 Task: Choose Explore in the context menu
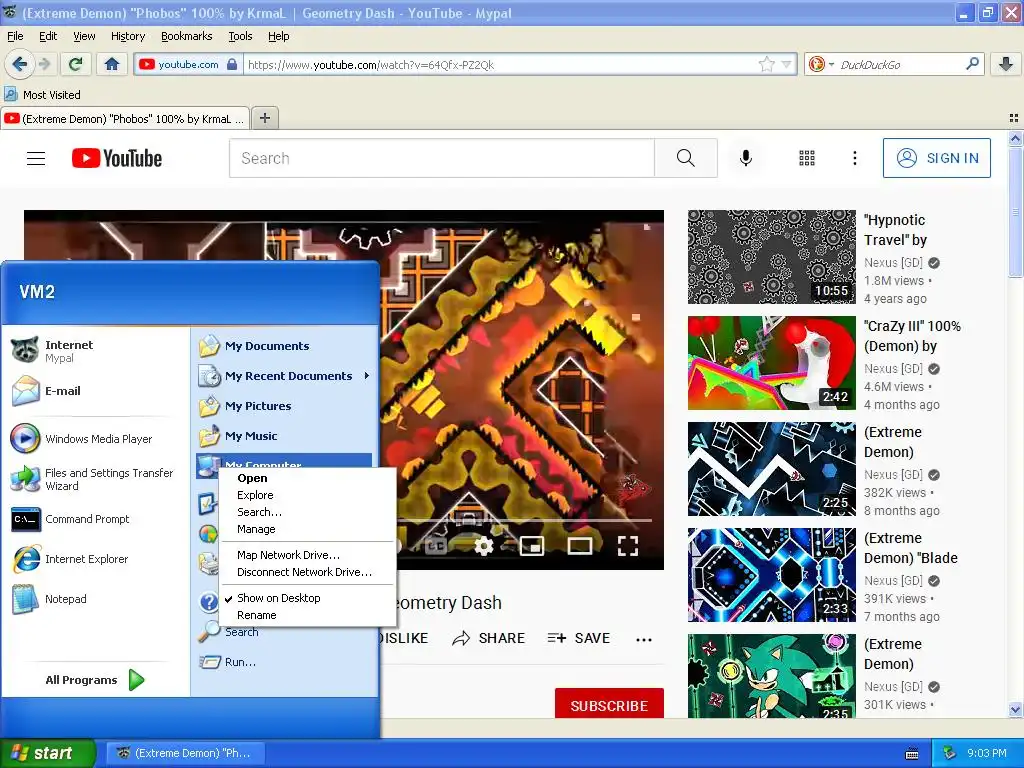coord(255,495)
